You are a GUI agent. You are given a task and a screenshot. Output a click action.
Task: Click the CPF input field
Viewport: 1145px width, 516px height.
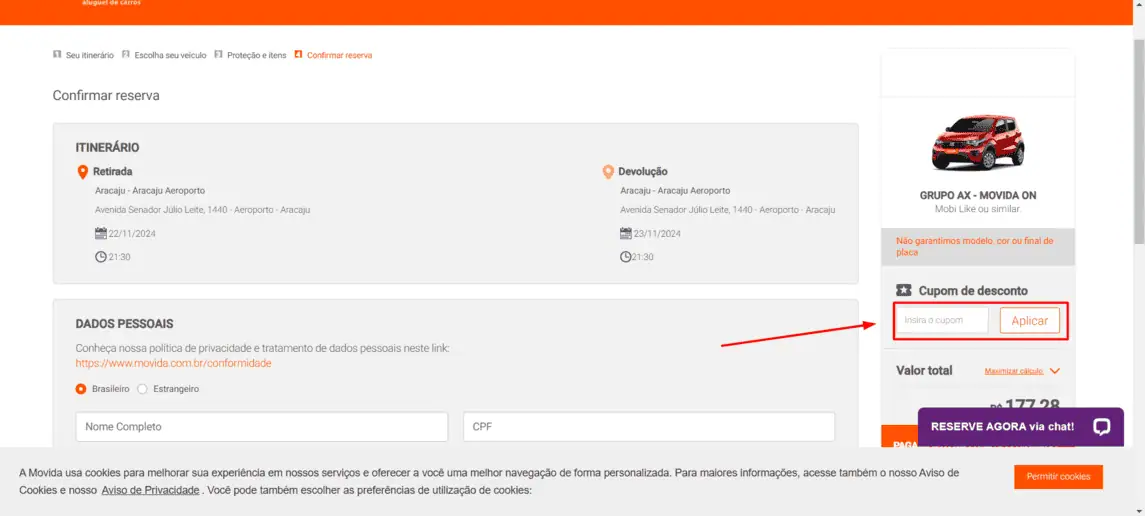(x=648, y=426)
